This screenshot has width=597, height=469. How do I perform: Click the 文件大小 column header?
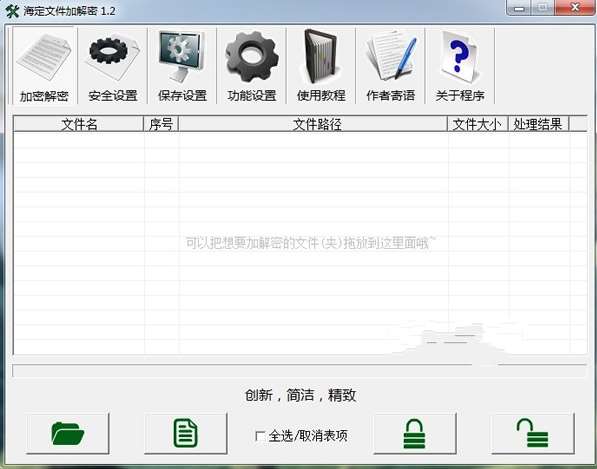(x=477, y=124)
